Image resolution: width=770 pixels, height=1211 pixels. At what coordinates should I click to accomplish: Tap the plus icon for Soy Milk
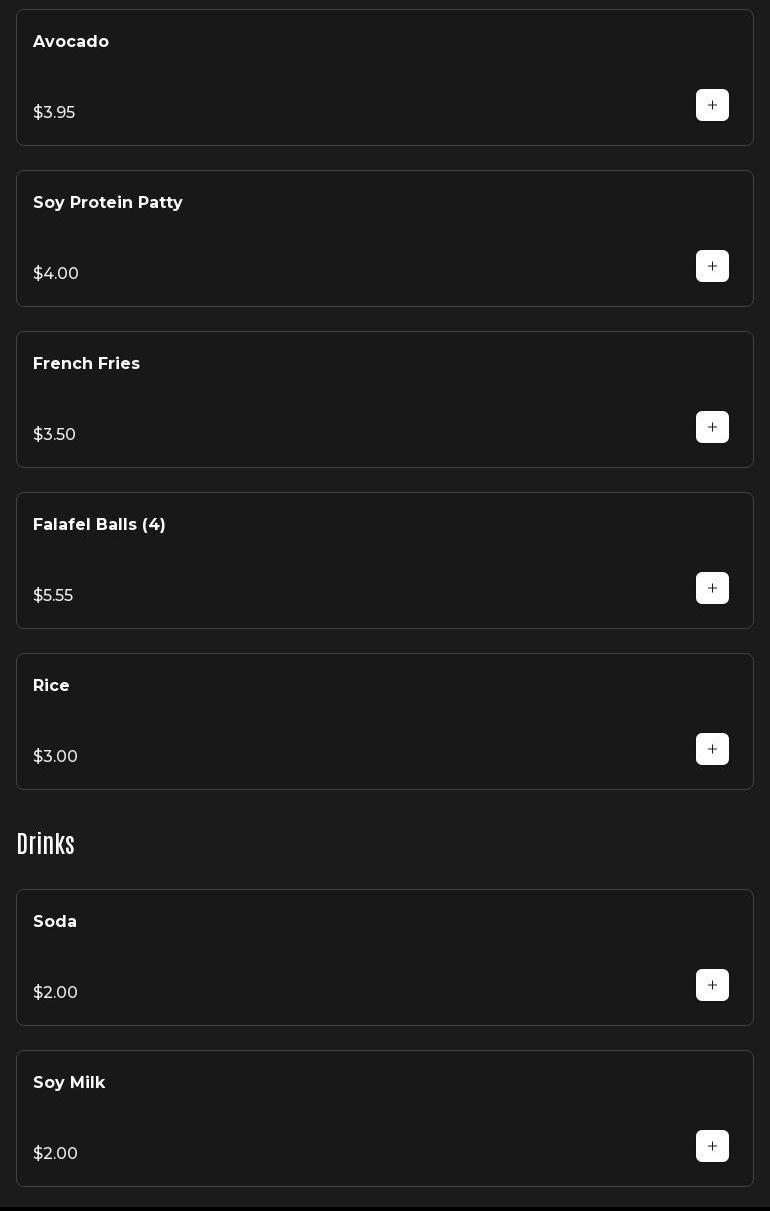(x=712, y=1146)
